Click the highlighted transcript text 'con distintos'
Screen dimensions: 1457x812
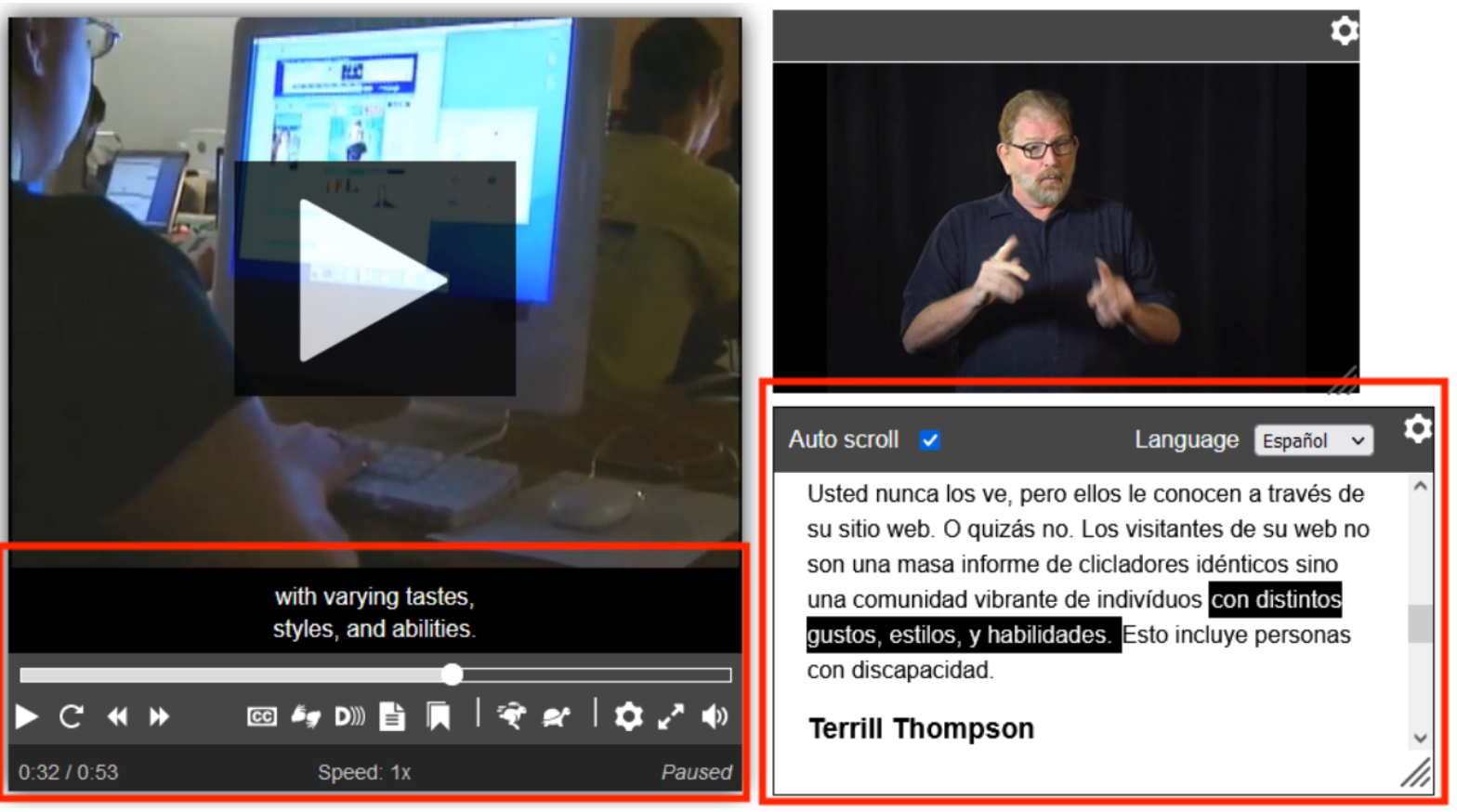(x=1276, y=600)
